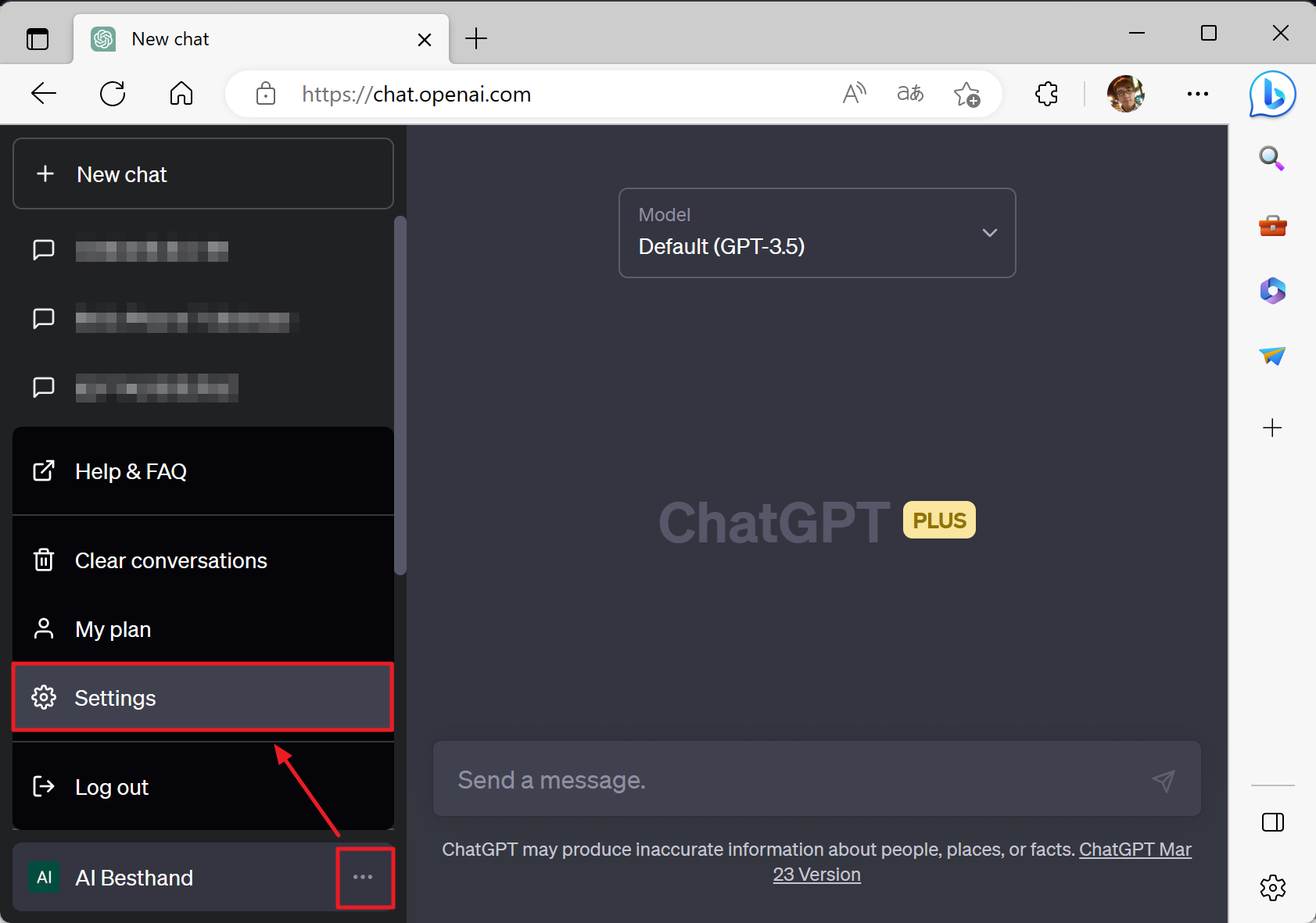The width and height of the screenshot is (1316, 923).
Task: Go back to the previous page
Action: [44, 94]
